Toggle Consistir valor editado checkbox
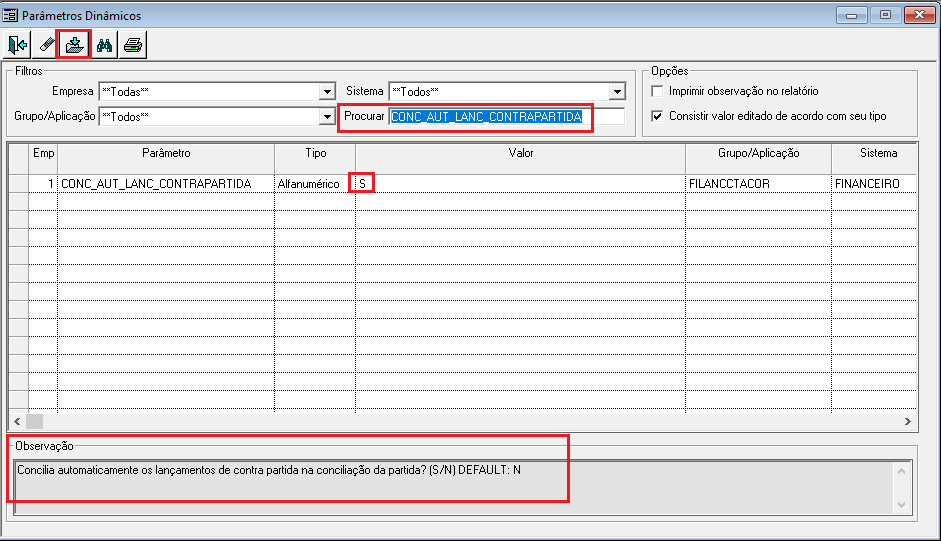 658,116
